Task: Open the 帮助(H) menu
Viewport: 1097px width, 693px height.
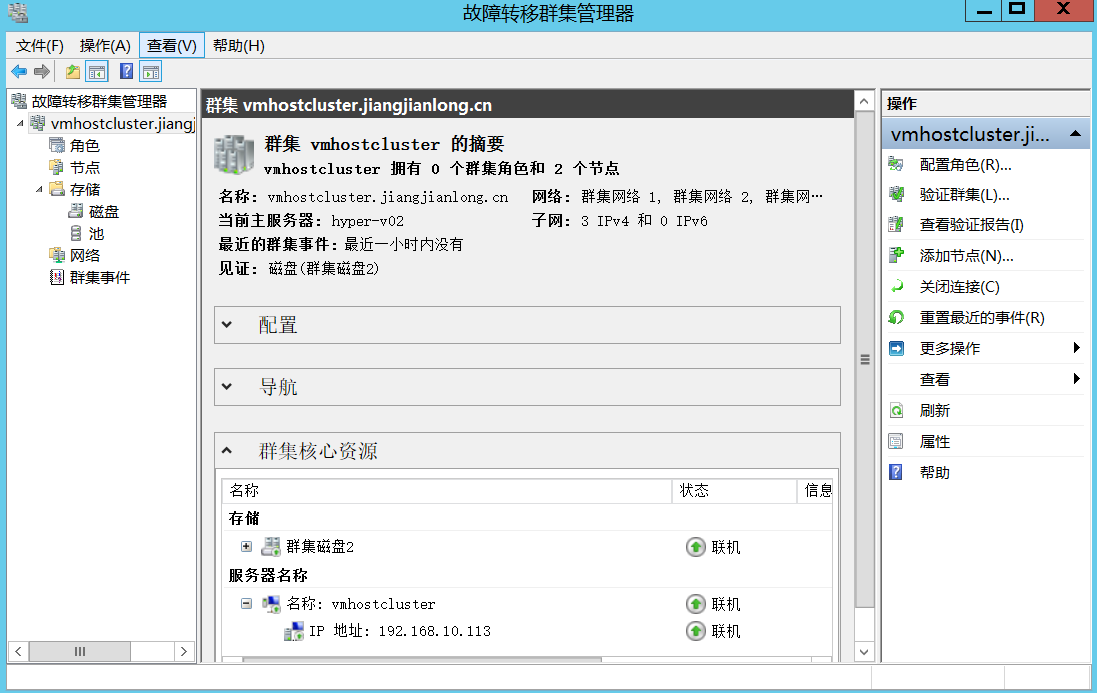Action: pyautogui.click(x=239, y=45)
